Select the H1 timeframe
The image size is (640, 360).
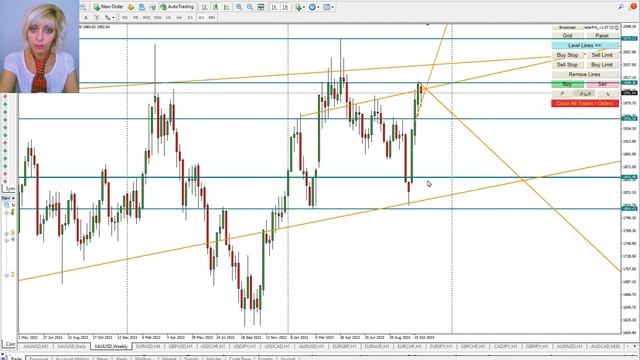click(x=168, y=18)
